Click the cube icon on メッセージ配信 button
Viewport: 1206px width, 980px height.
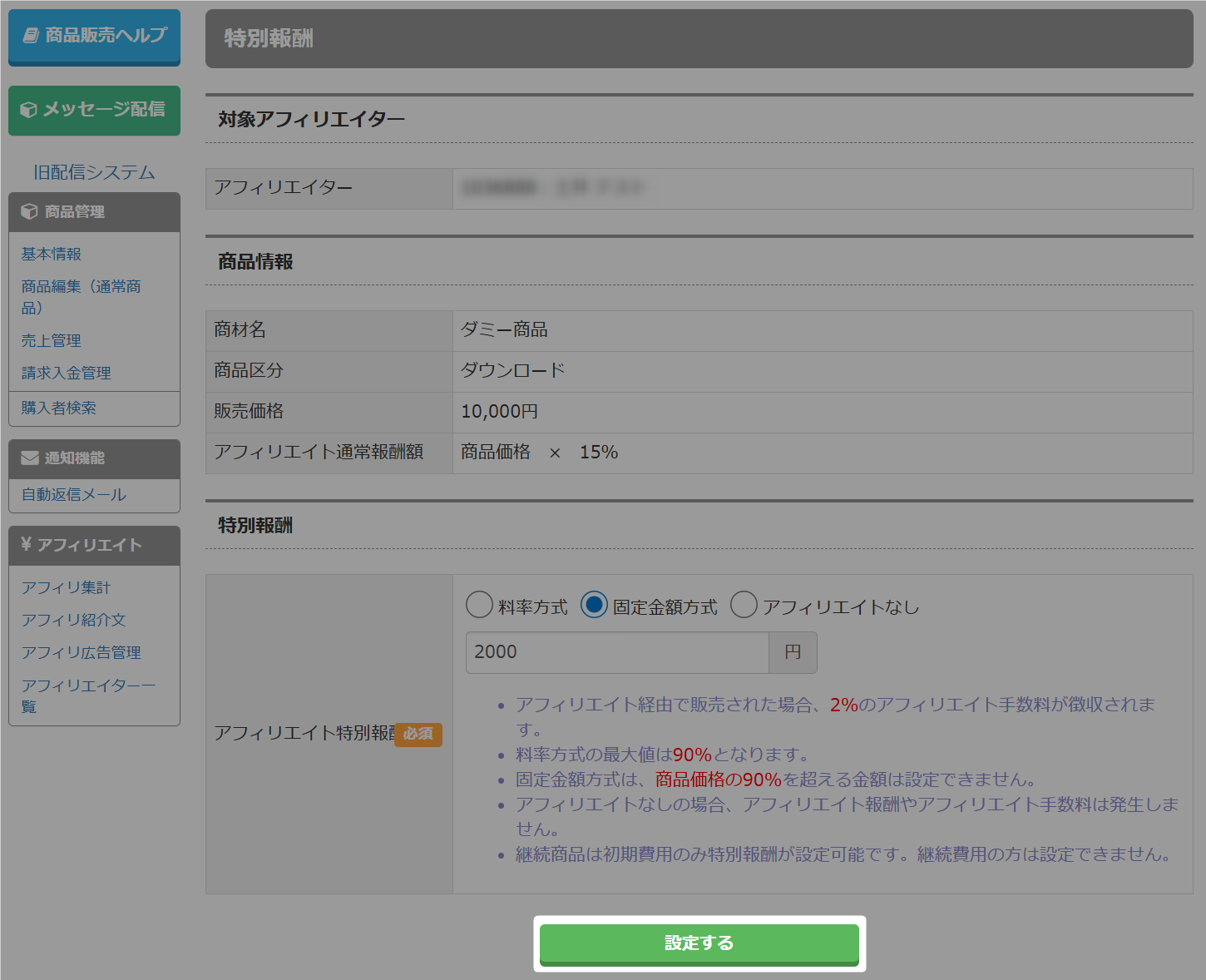point(29,110)
